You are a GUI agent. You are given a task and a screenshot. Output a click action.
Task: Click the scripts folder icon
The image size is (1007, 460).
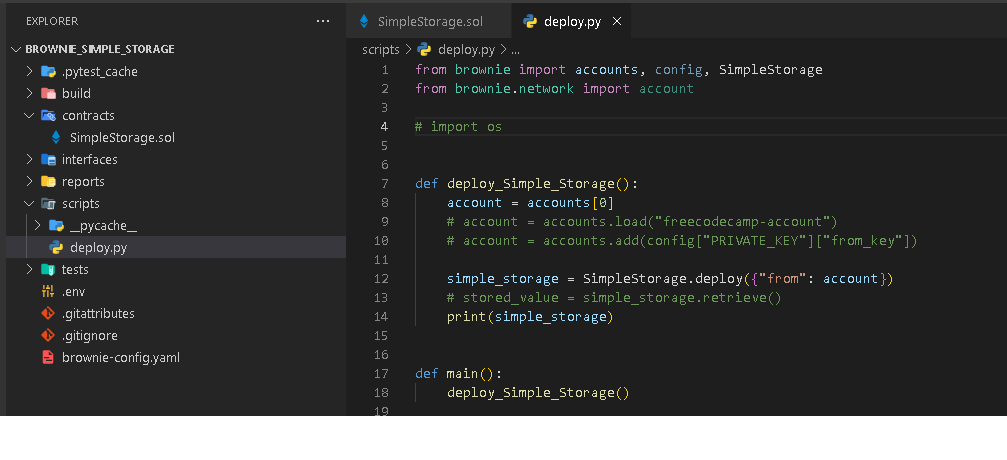[x=48, y=204]
